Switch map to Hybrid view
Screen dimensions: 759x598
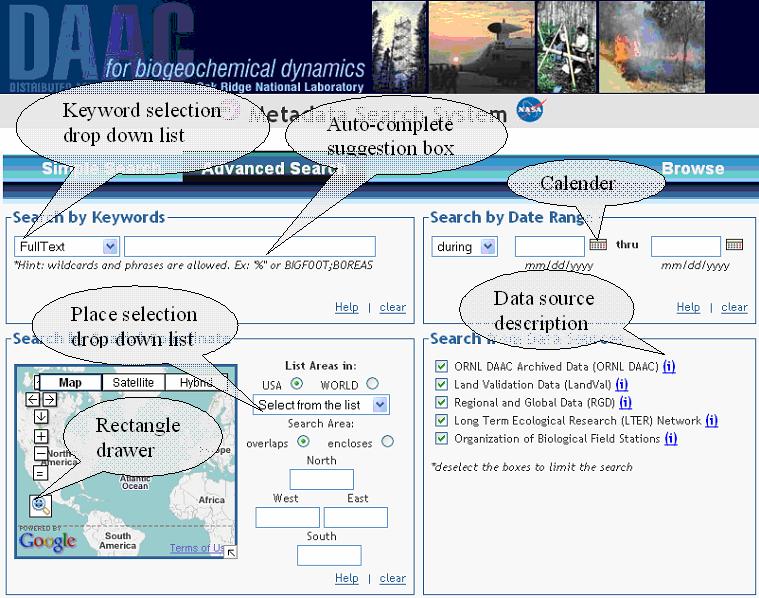pyautogui.click(x=196, y=383)
